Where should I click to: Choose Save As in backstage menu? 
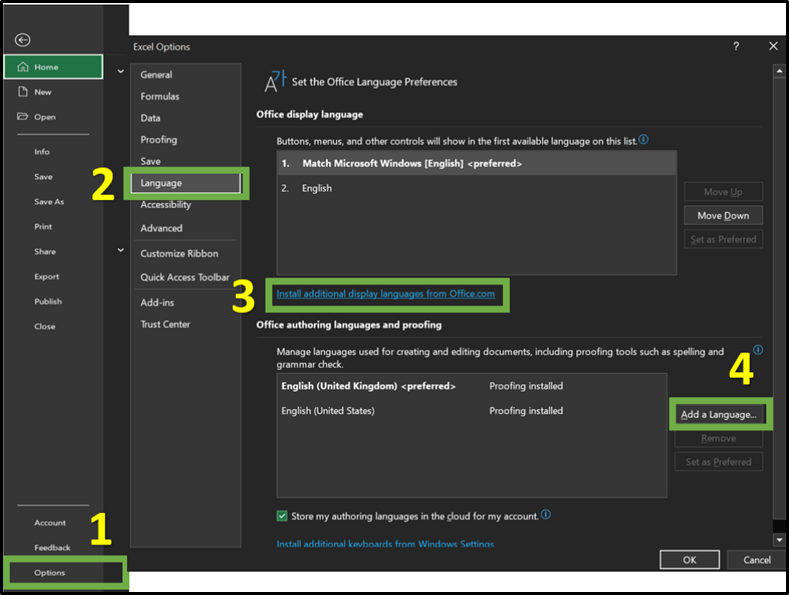(x=49, y=201)
